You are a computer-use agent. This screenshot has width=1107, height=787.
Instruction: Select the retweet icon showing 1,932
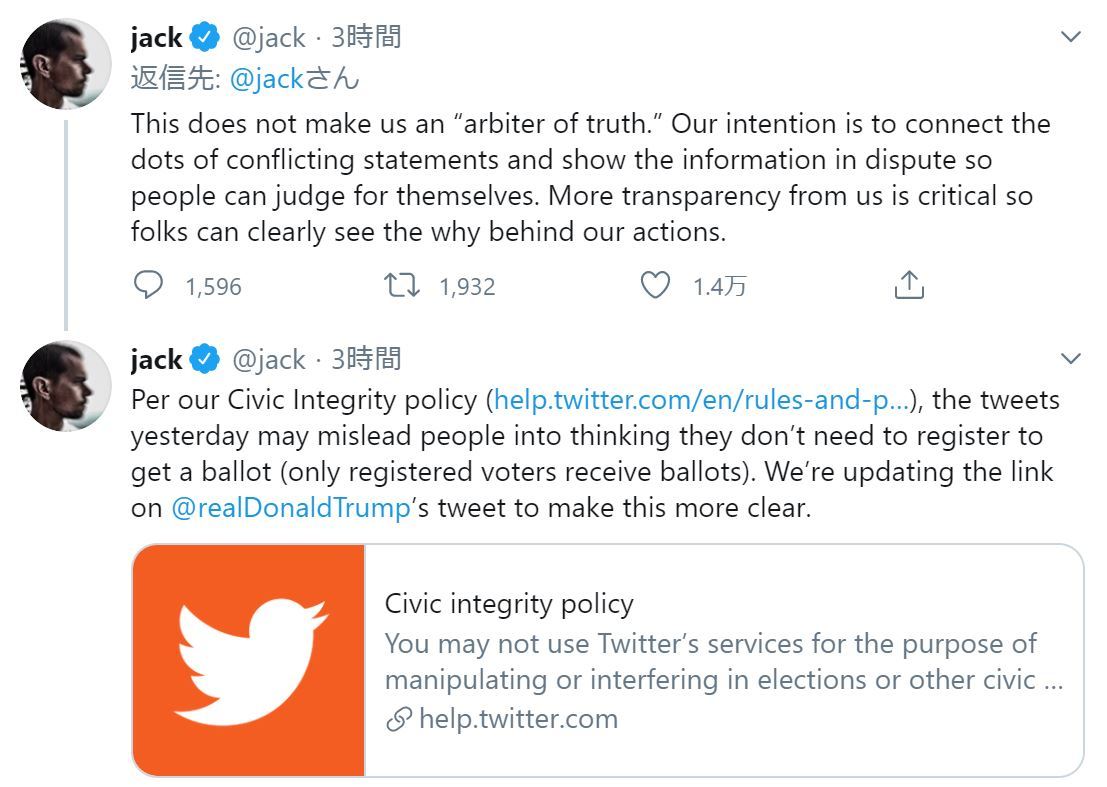[403, 285]
